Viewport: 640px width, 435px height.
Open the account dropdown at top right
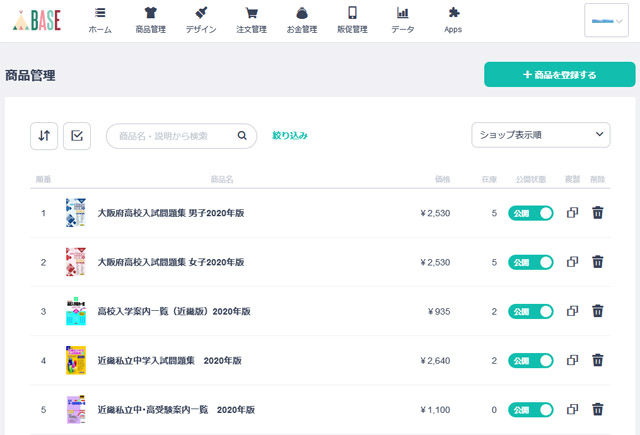(606, 20)
